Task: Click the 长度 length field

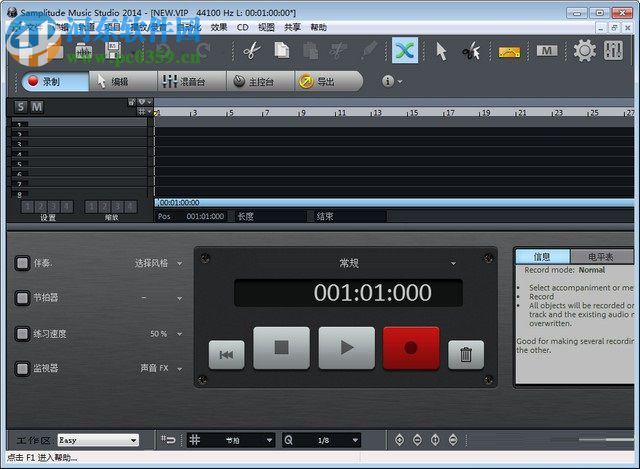Action: pos(271,216)
